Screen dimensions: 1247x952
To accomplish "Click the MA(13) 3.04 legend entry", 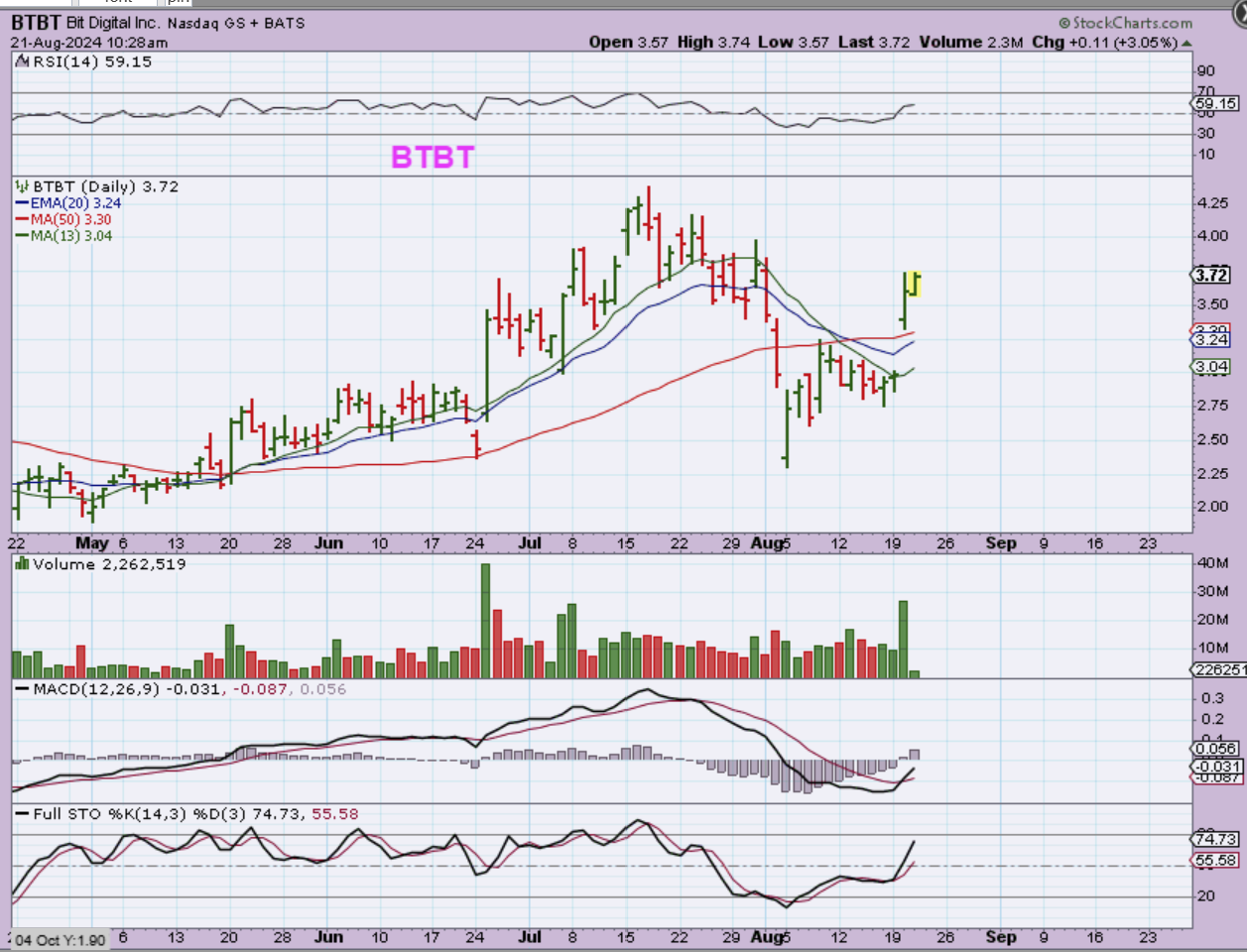I will pyautogui.click(x=71, y=236).
